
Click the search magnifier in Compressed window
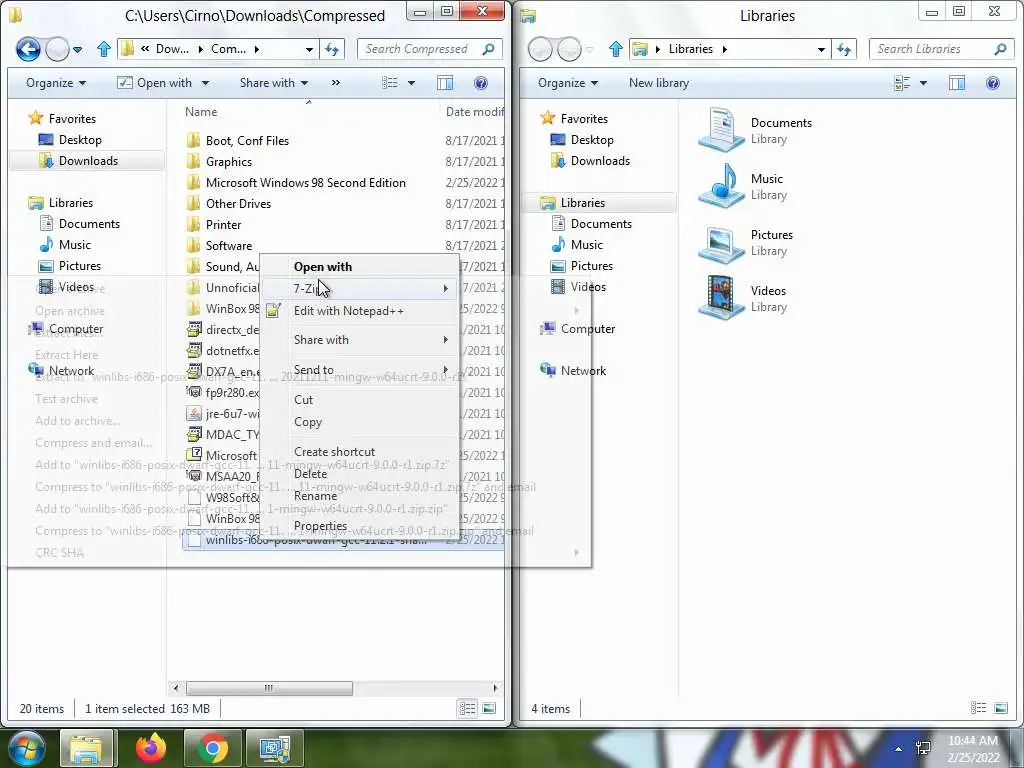click(488, 49)
